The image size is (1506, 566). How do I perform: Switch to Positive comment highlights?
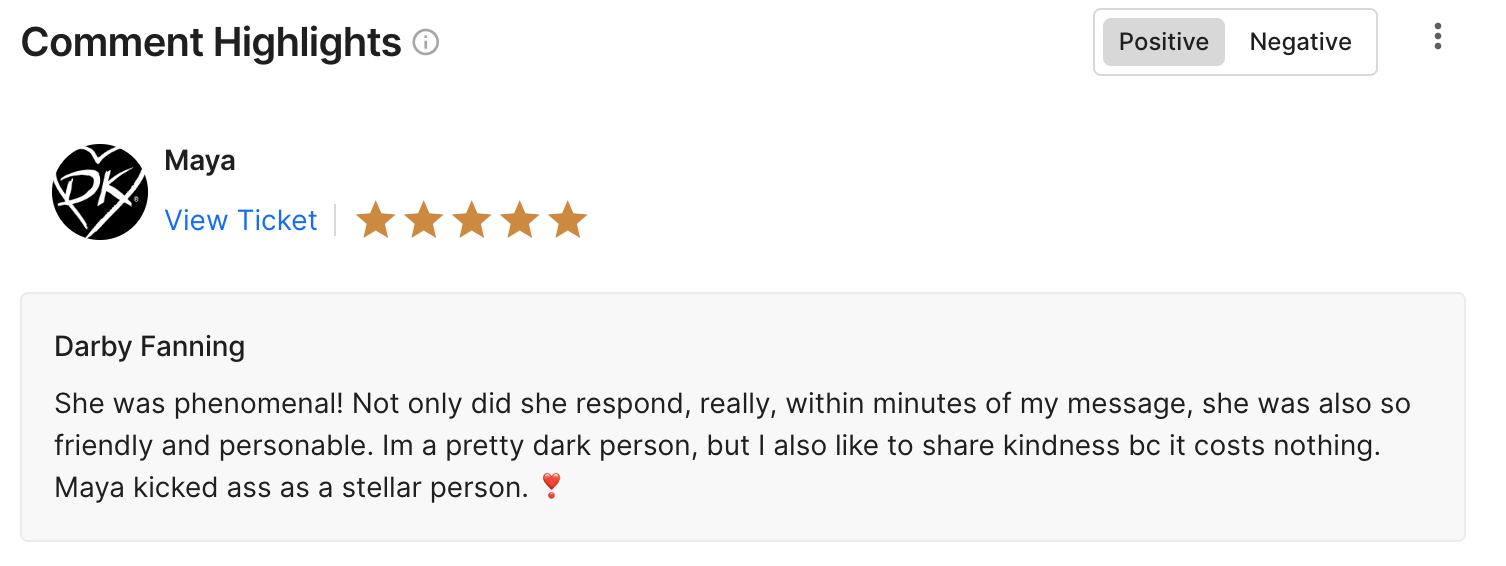1163,42
